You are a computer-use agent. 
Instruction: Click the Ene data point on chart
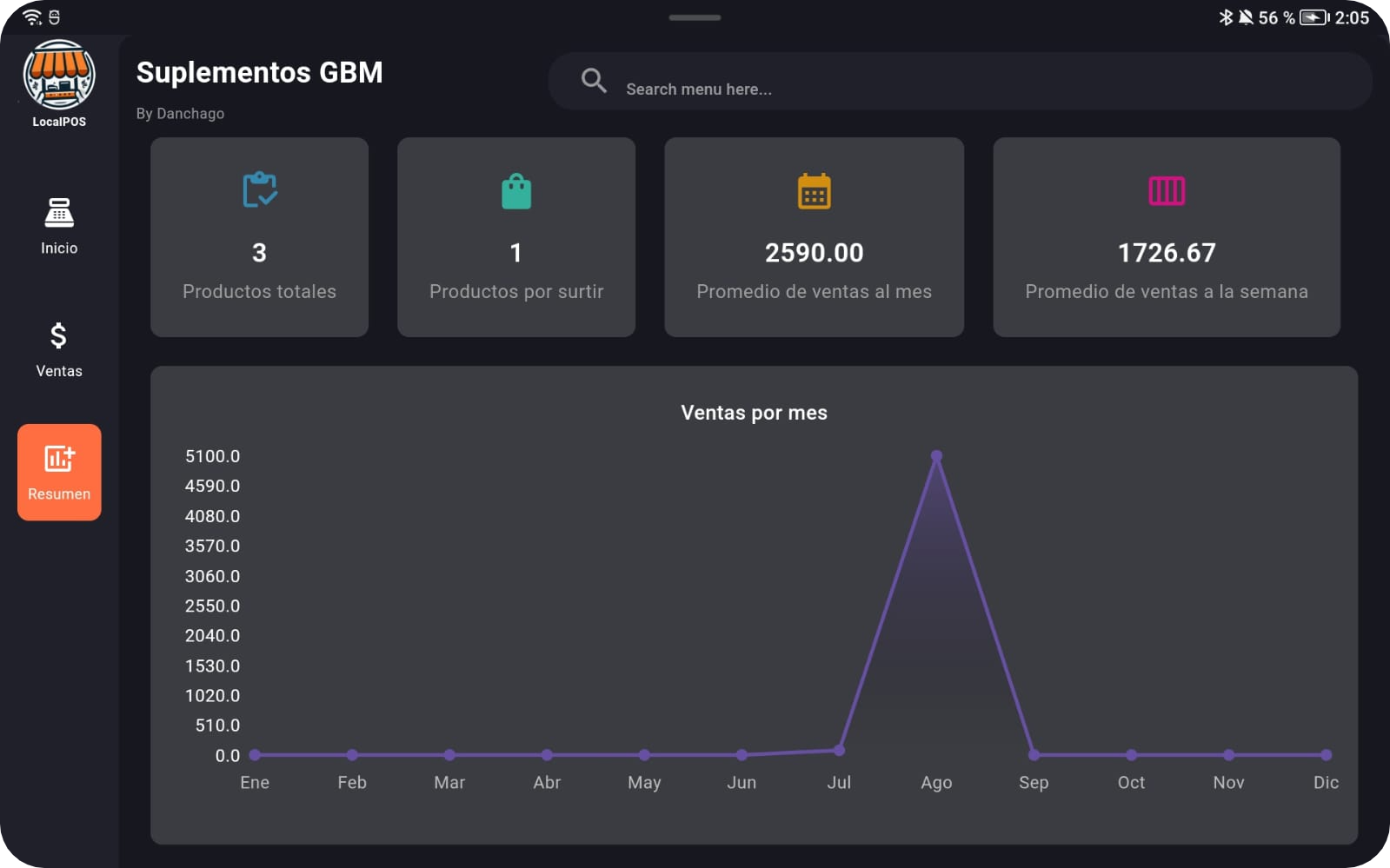255,755
